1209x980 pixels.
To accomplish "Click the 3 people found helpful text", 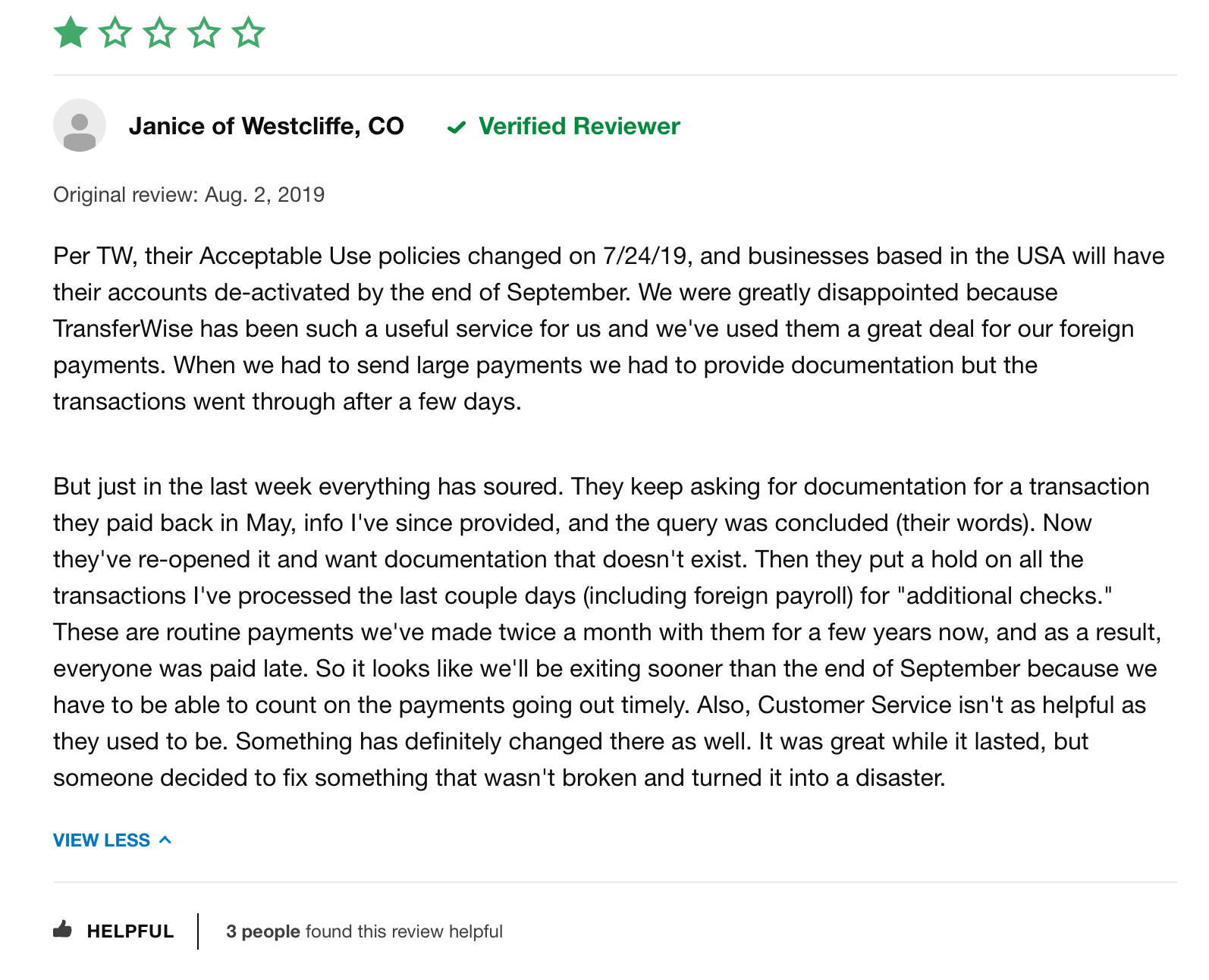I will pos(364,931).
